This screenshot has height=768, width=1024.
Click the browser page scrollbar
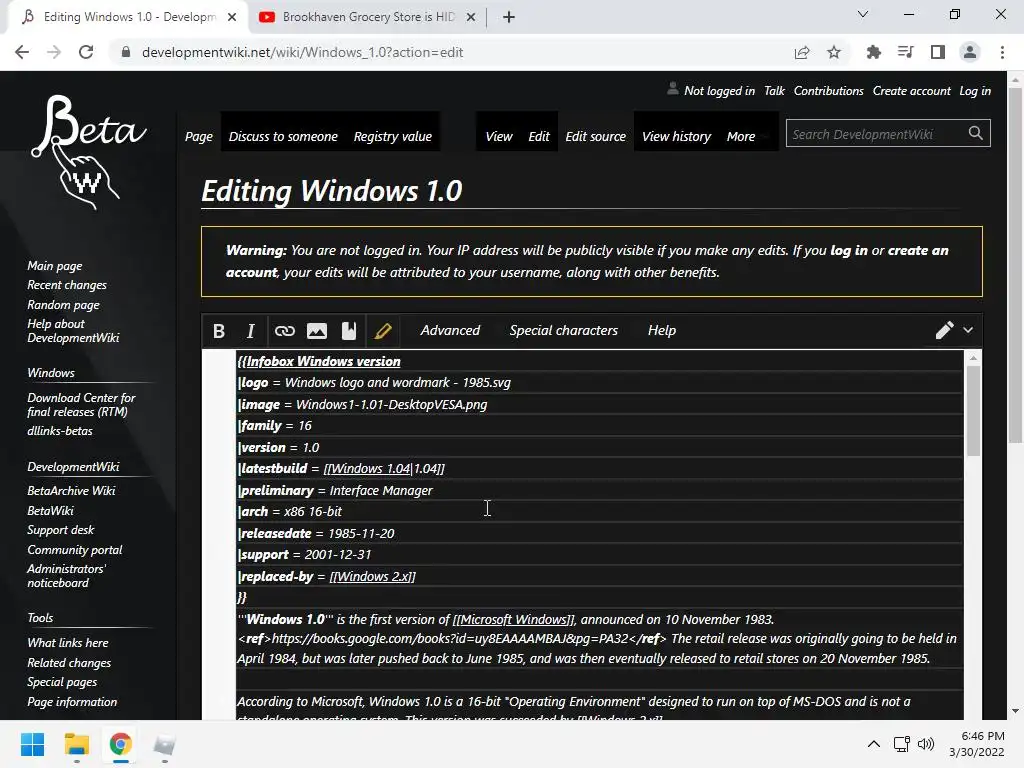1016,264
